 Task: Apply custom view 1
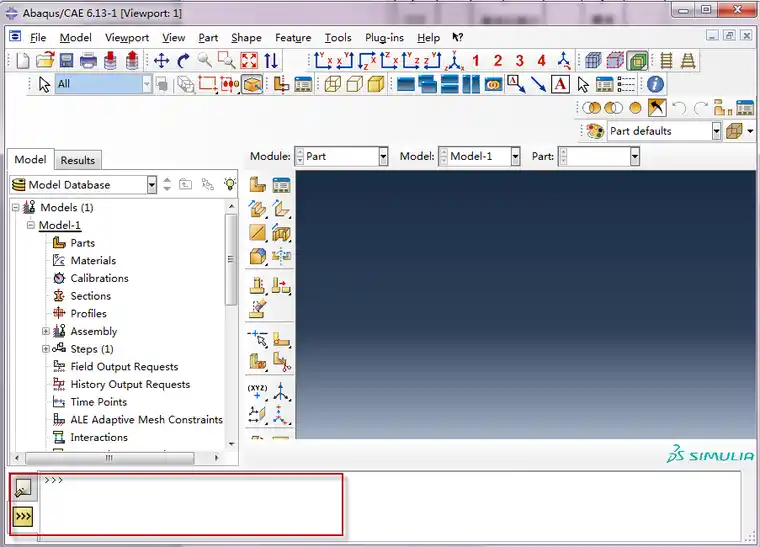pyautogui.click(x=476, y=61)
